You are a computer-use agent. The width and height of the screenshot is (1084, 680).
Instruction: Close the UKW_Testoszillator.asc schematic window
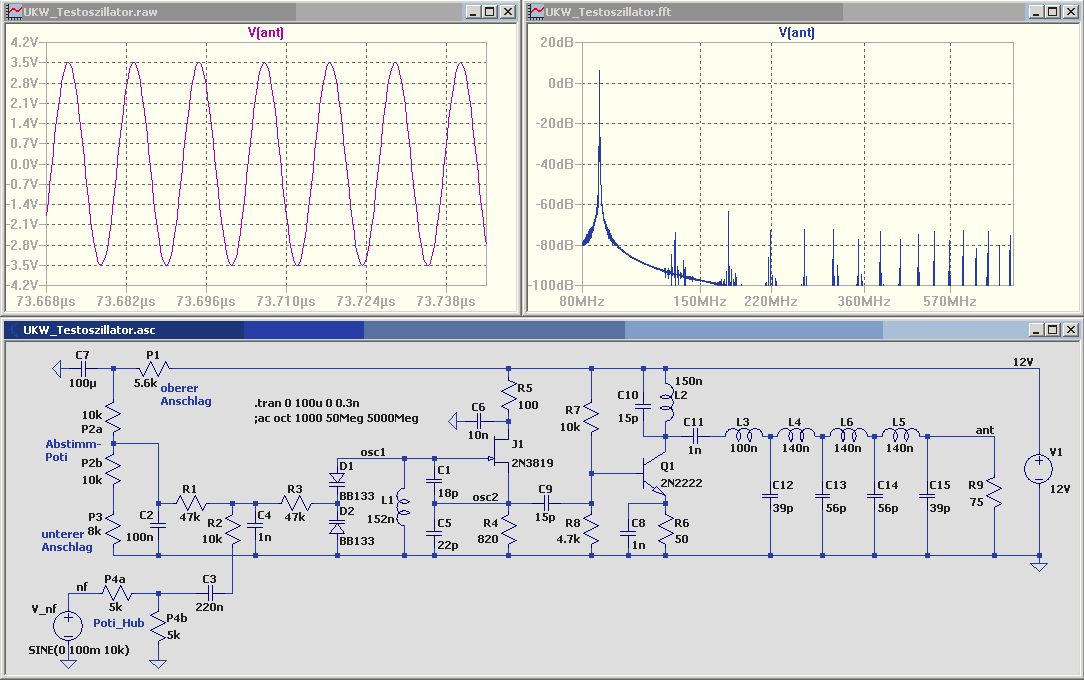[x=1070, y=330]
